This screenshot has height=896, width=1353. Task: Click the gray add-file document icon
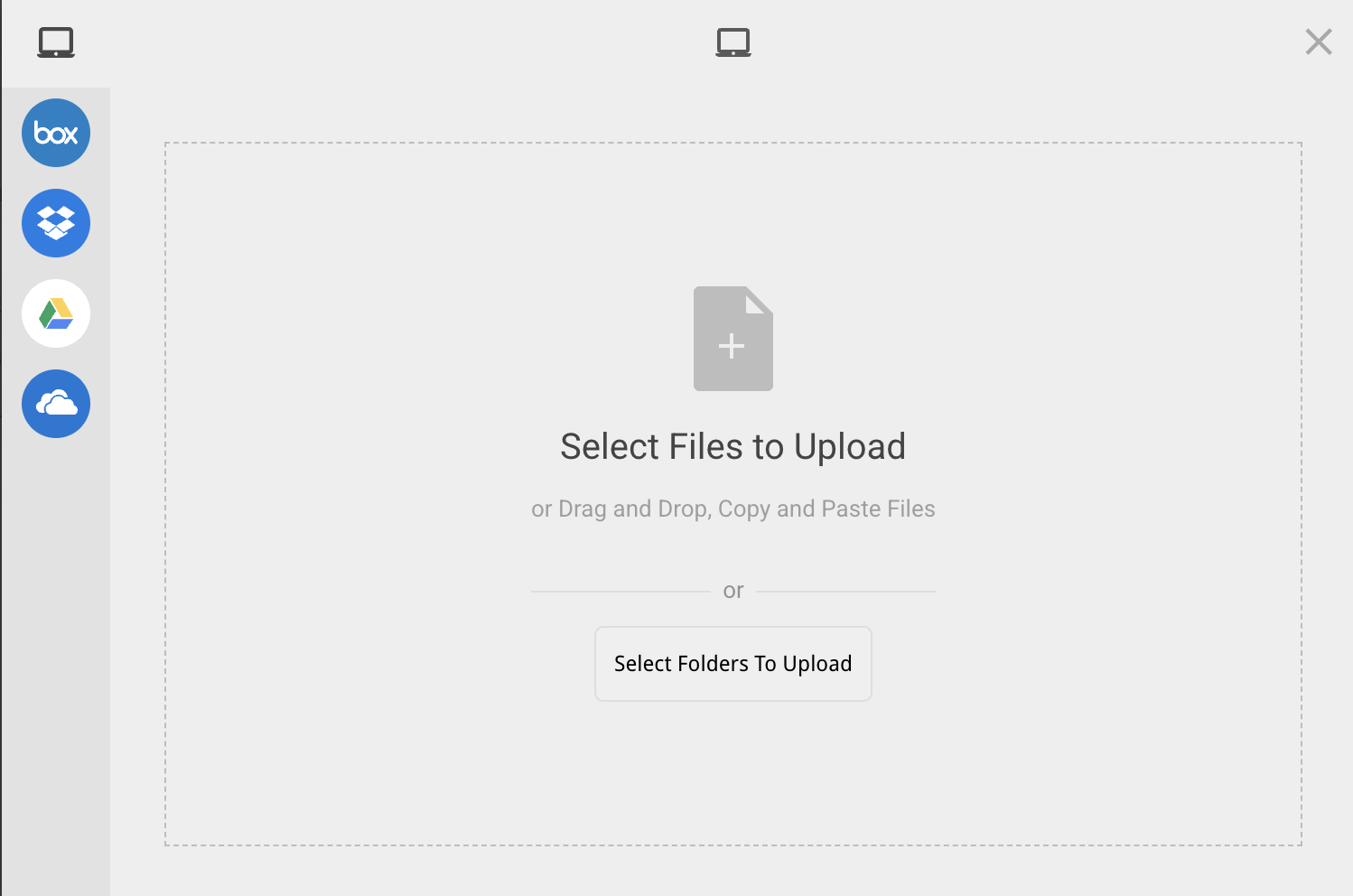point(733,339)
